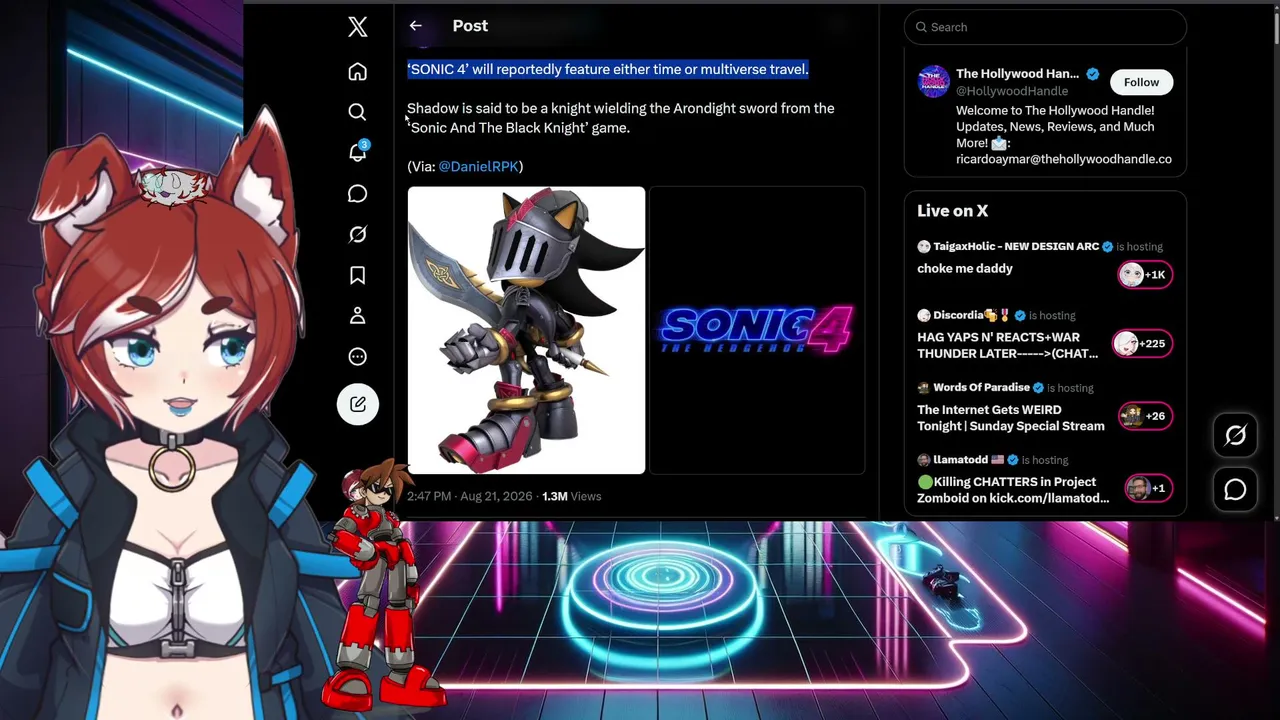Click the 'Post' page heading

point(470,26)
